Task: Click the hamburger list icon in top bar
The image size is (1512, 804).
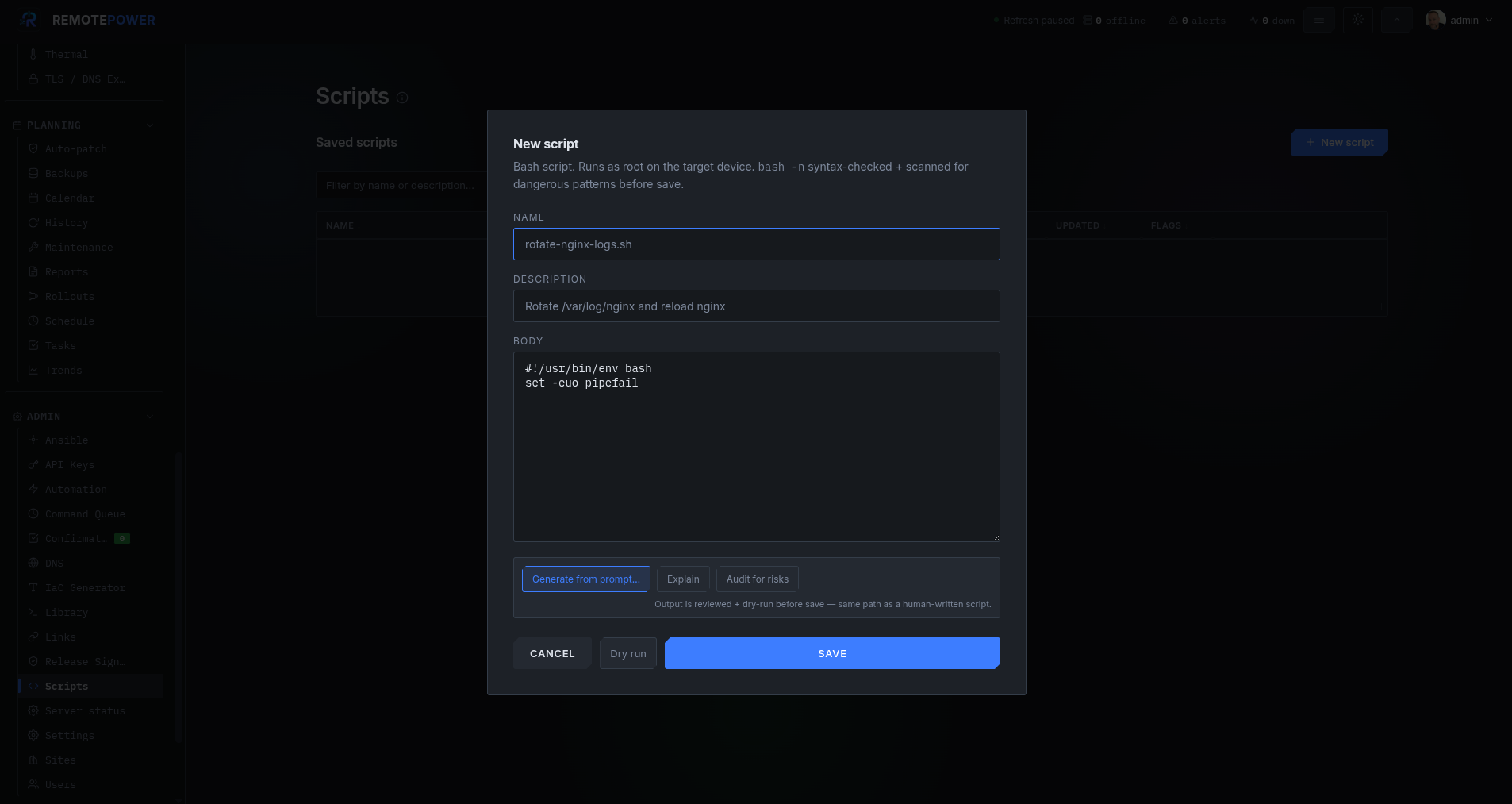Action: [1319, 20]
